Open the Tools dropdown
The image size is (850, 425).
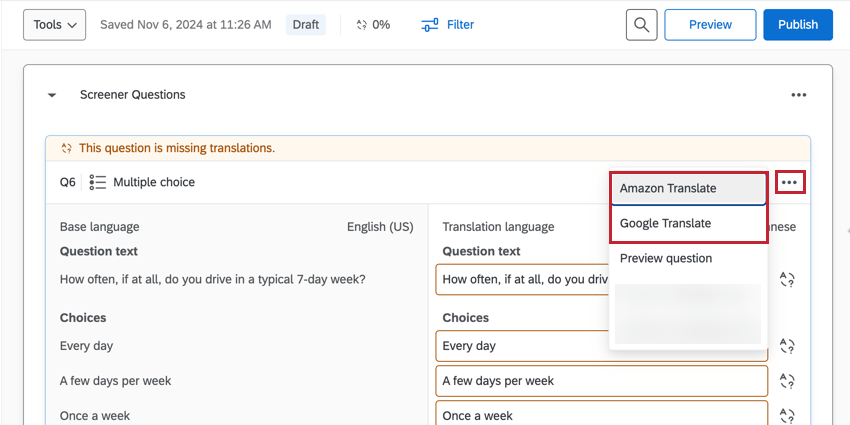[54, 25]
